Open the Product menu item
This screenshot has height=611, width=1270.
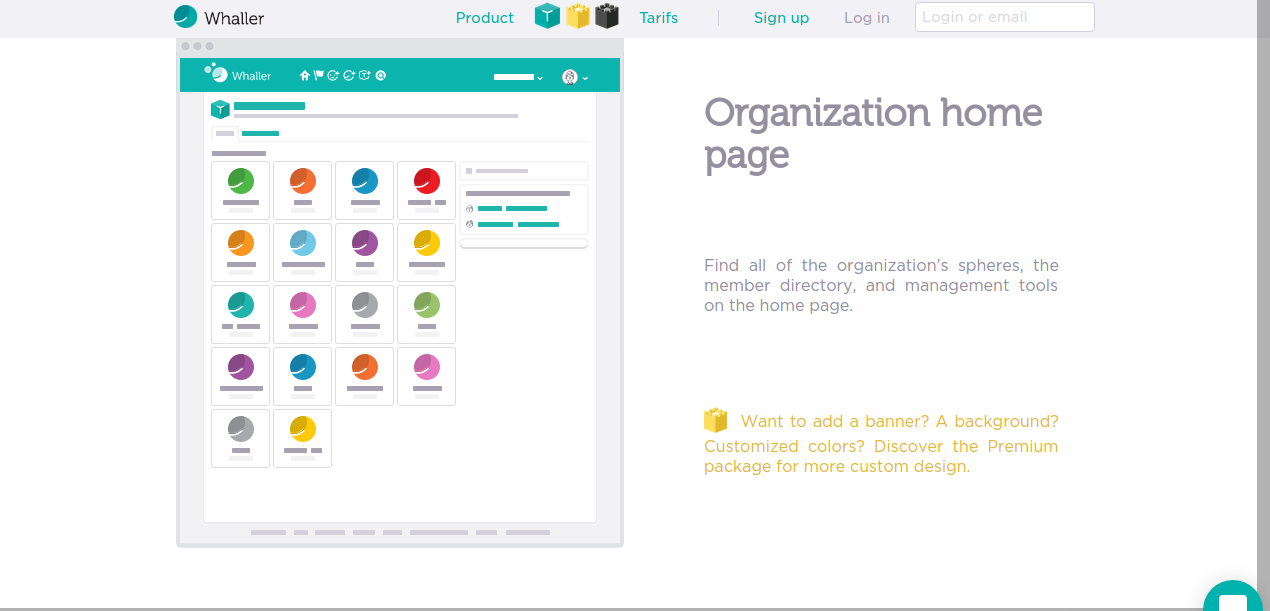pyautogui.click(x=485, y=18)
